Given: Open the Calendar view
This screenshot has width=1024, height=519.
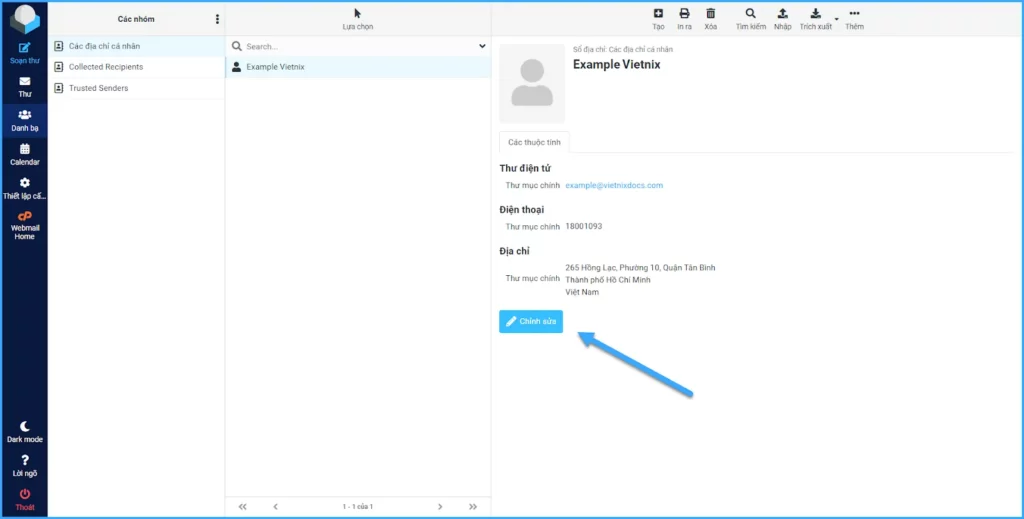Looking at the screenshot, I should (25, 153).
